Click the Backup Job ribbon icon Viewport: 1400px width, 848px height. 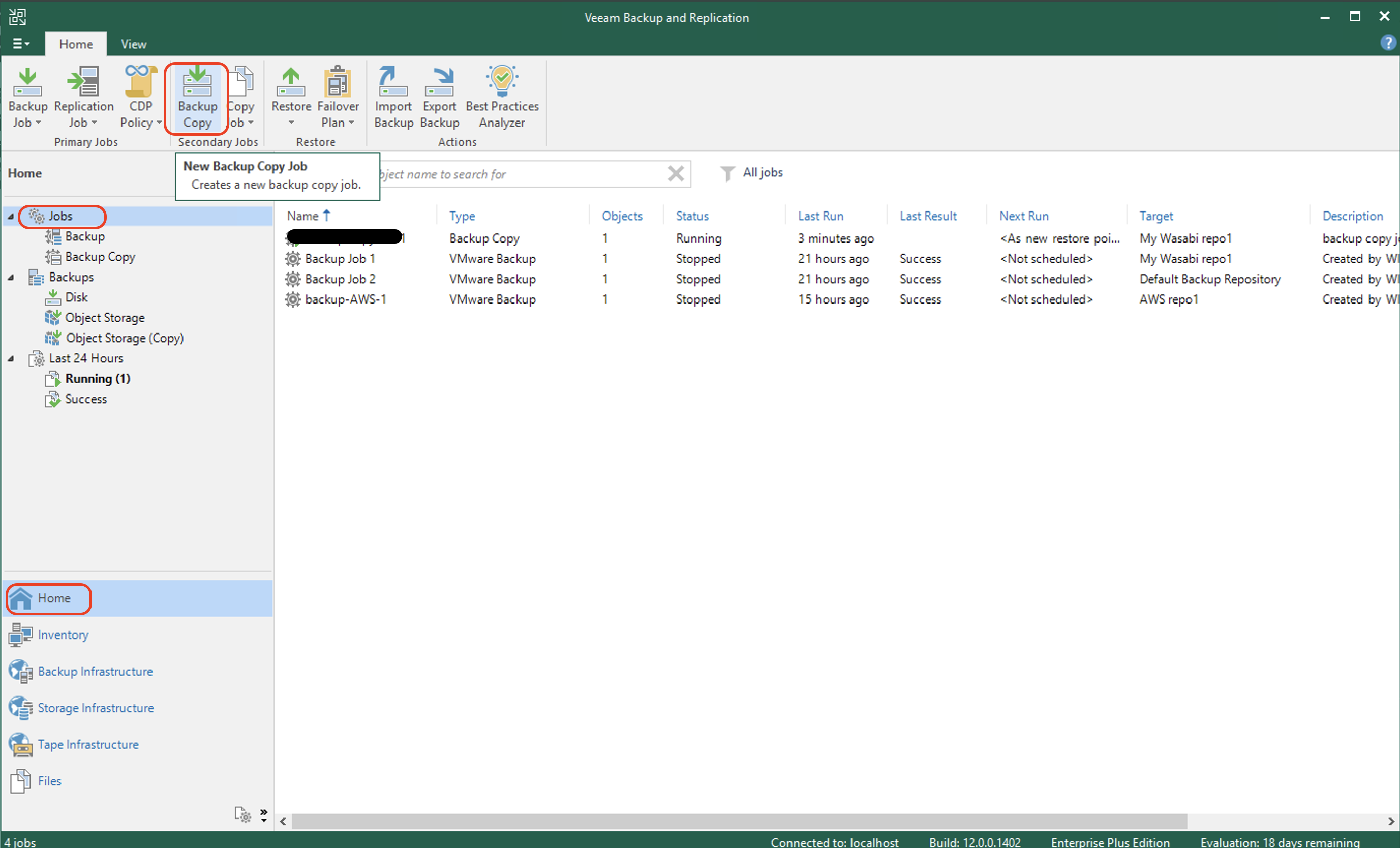27,82
